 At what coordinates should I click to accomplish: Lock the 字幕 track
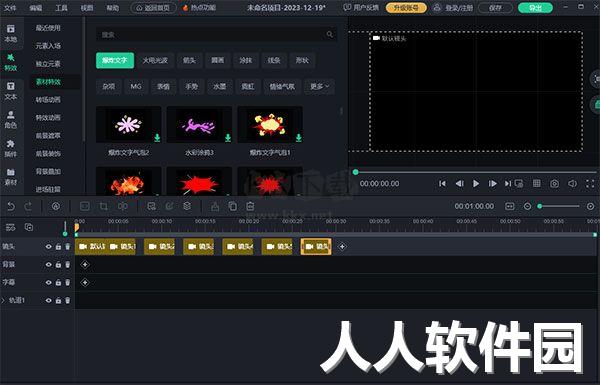(58, 282)
